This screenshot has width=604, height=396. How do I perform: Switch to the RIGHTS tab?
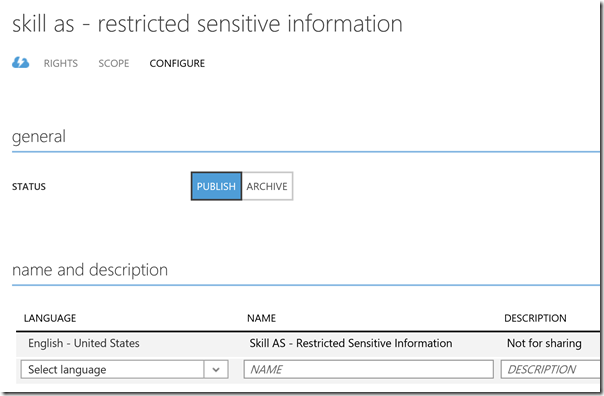coord(61,63)
